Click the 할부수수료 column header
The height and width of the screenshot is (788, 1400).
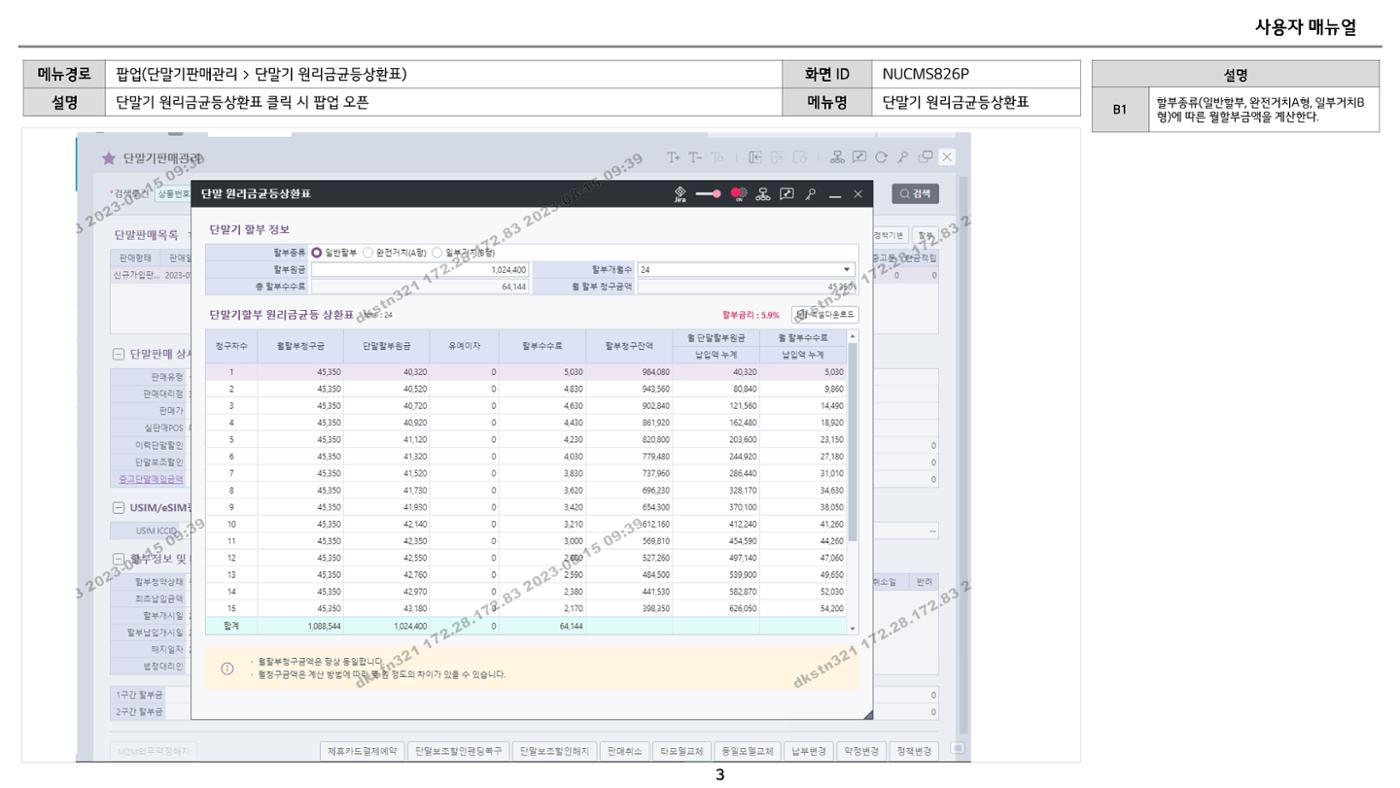tap(543, 346)
